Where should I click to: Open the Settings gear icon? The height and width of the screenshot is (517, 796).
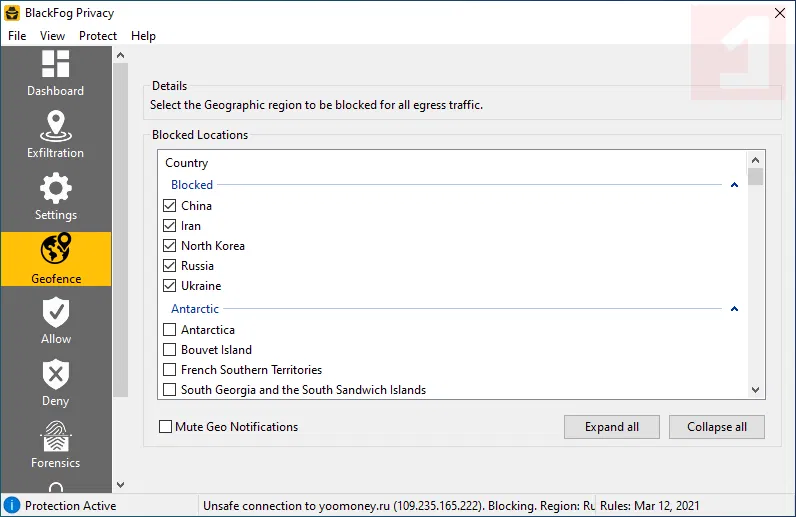click(x=56, y=189)
